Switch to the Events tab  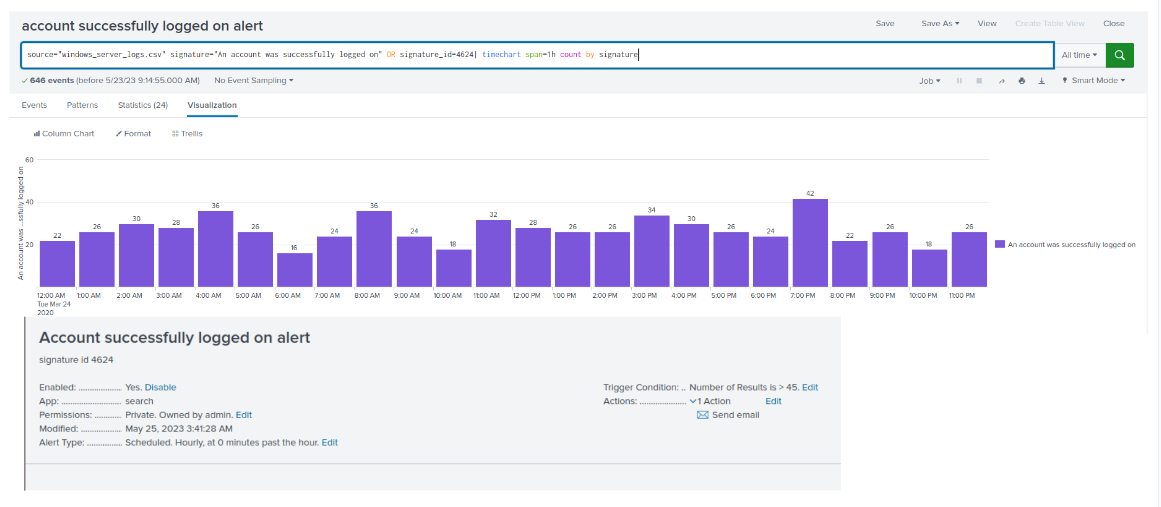[34, 105]
